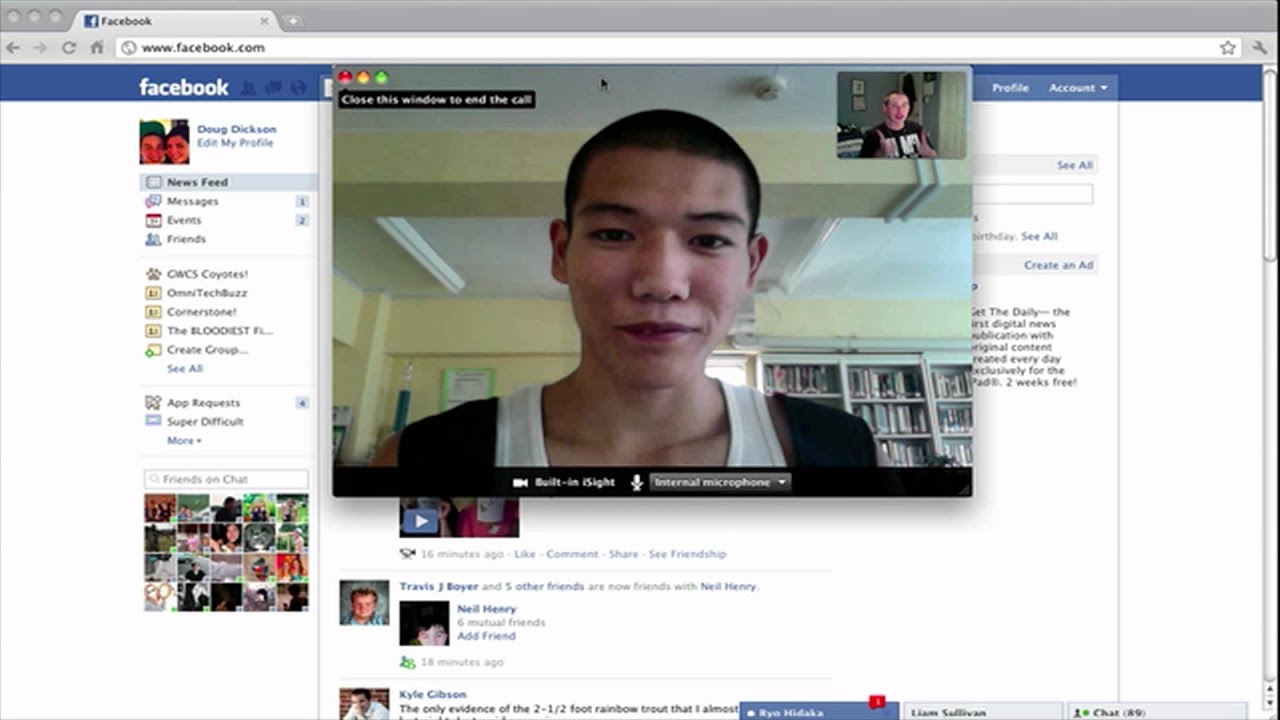Open App Requests in sidebar
Image resolution: width=1280 pixels, height=720 pixels.
pyautogui.click(x=203, y=403)
